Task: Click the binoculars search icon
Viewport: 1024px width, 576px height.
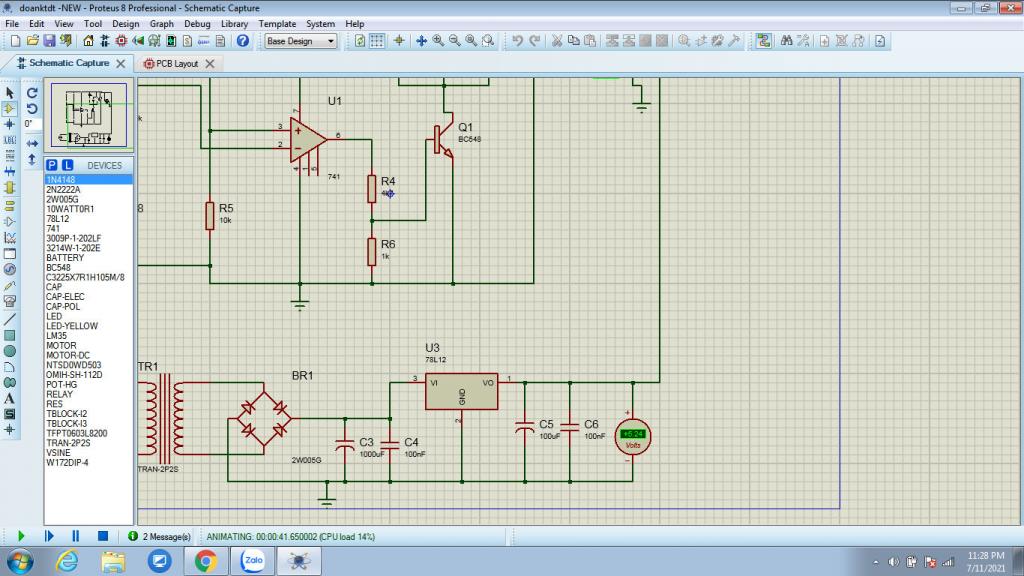Action: [x=787, y=41]
